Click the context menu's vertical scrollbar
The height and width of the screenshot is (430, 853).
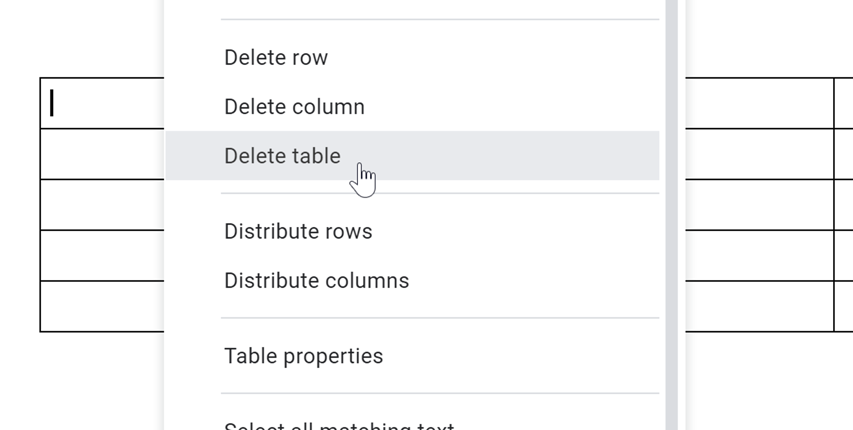point(671,200)
